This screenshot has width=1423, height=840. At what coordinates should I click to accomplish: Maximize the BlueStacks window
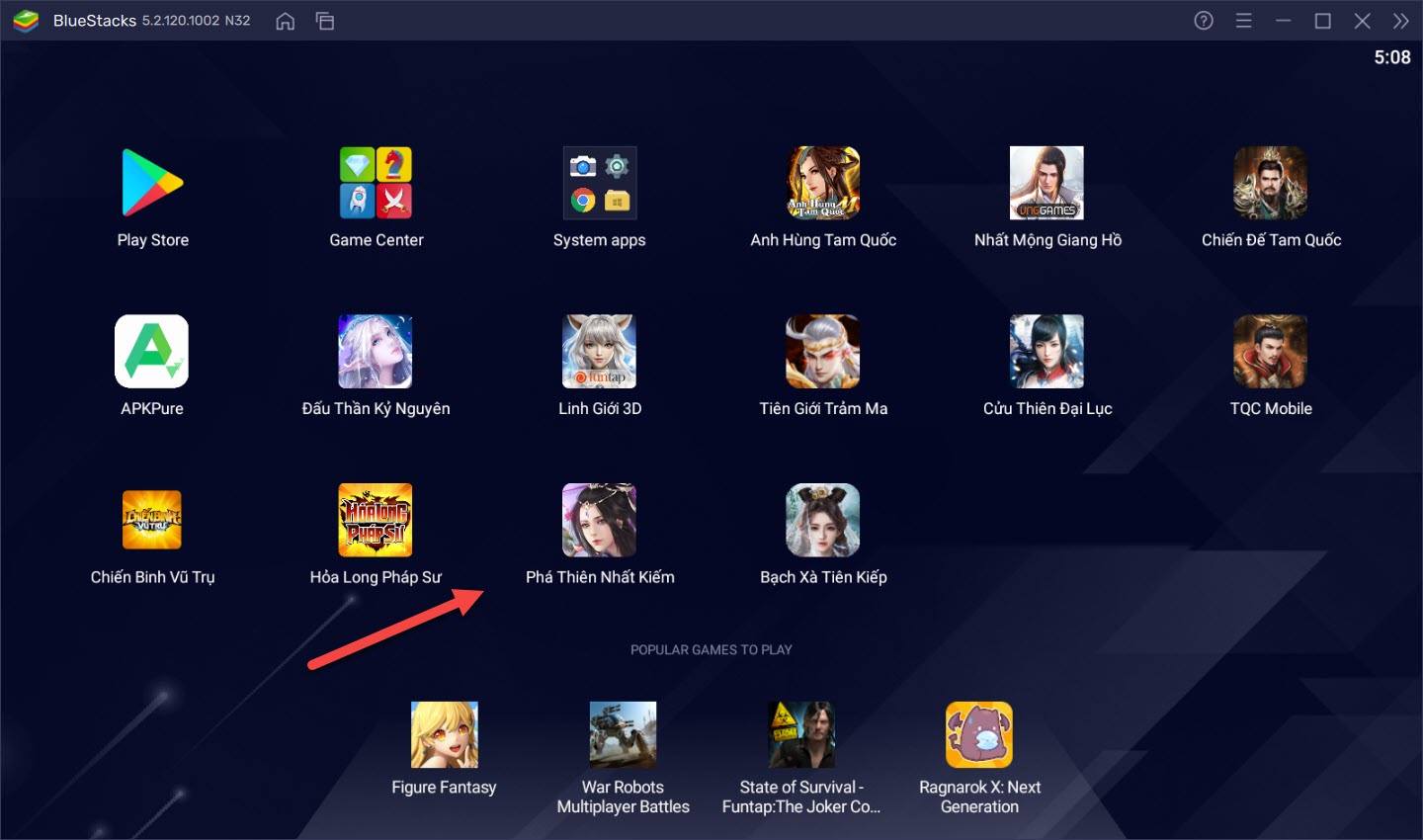tap(1323, 21)
